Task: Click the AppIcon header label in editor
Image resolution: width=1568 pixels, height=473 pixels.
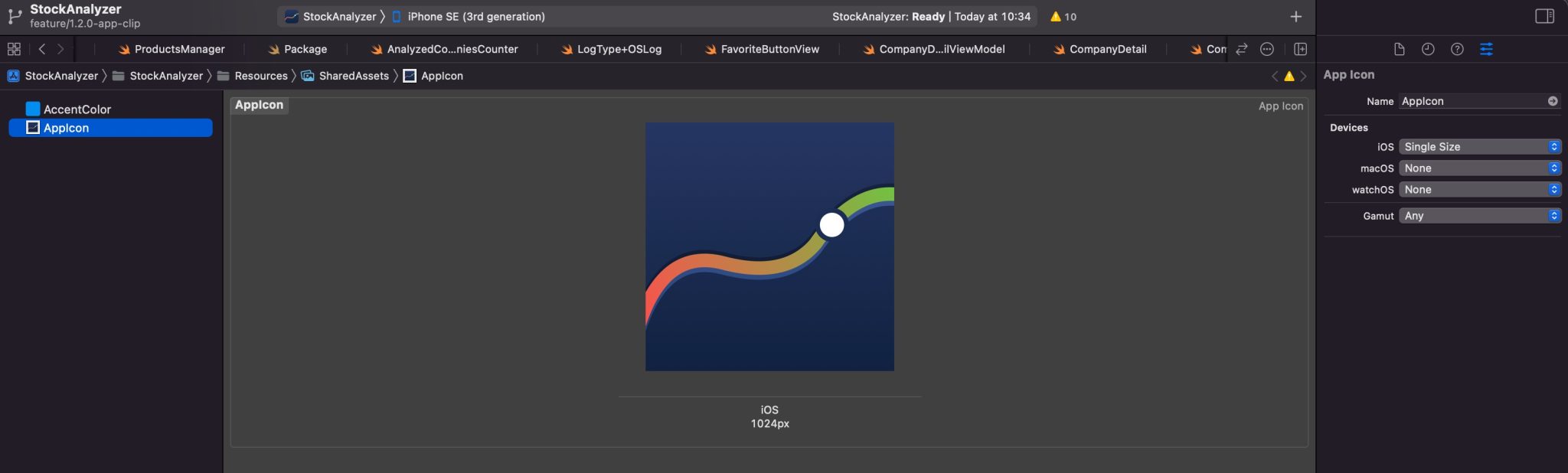Action: coord(259,105)
